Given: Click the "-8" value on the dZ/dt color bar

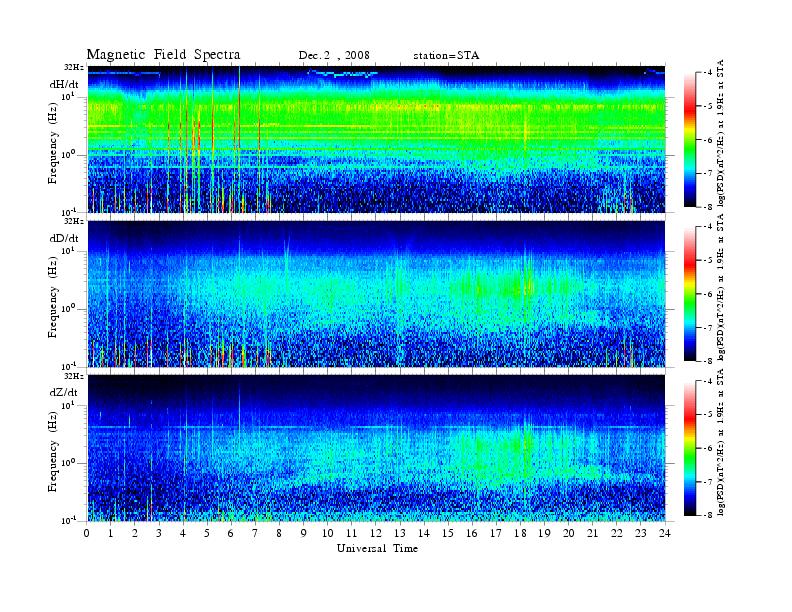Looking at the screenshot, I should (x=709, y=515).
